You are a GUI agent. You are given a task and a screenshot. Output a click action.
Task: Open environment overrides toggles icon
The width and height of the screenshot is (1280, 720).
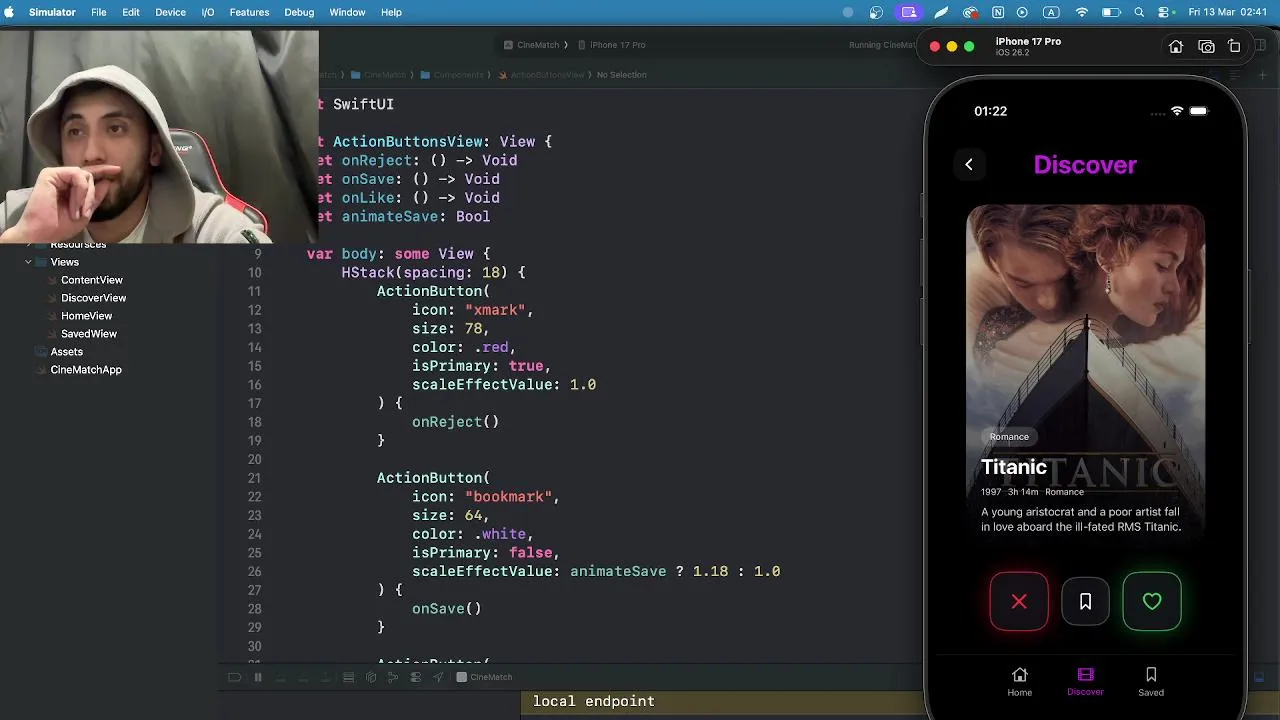point(415,677)
